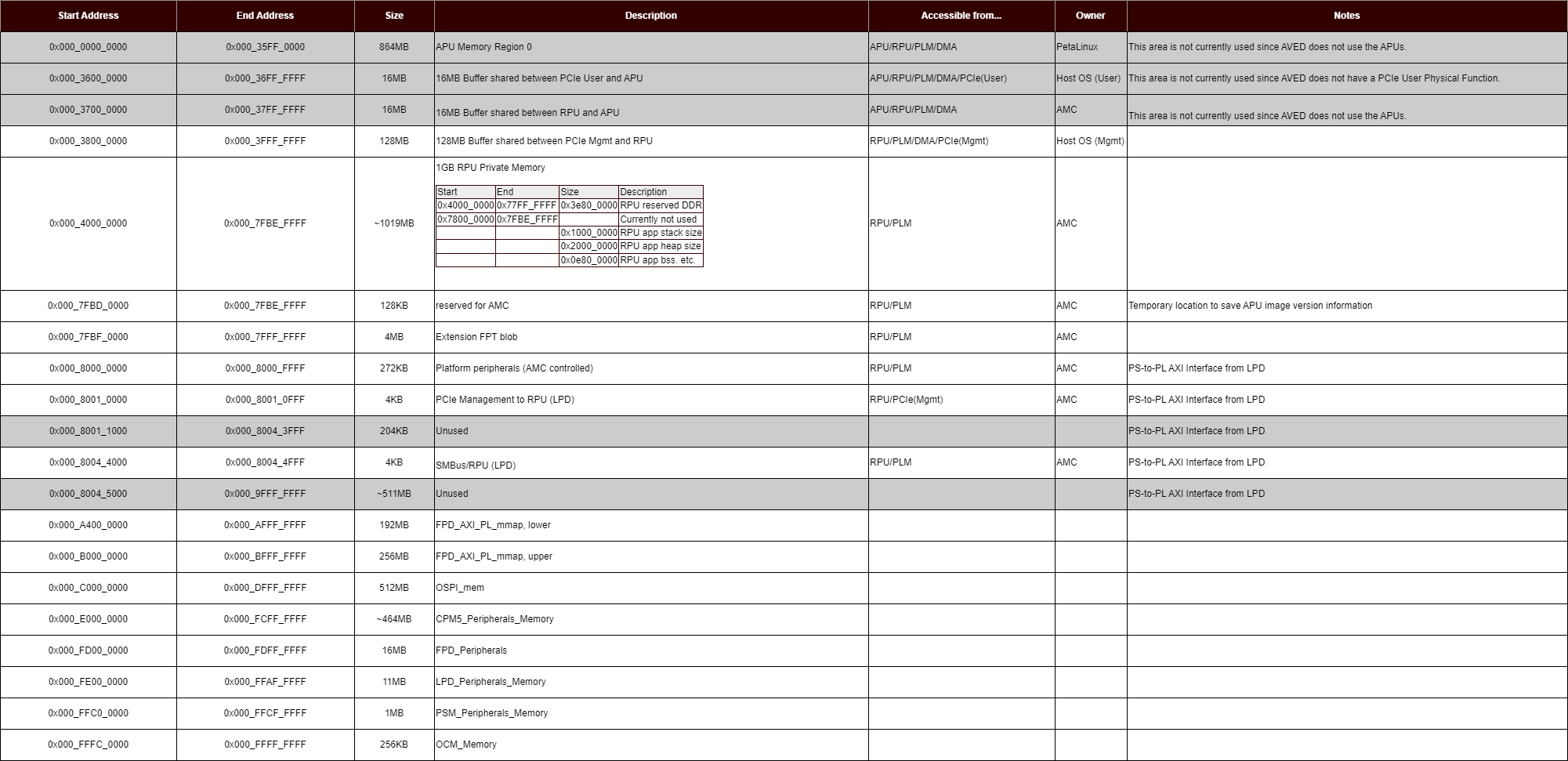The width and height of the screenshot is (1568, 761).
Task: Select 'PCIe Management to RPU (LPD)' cell
Action: click(x=505, y=400)
